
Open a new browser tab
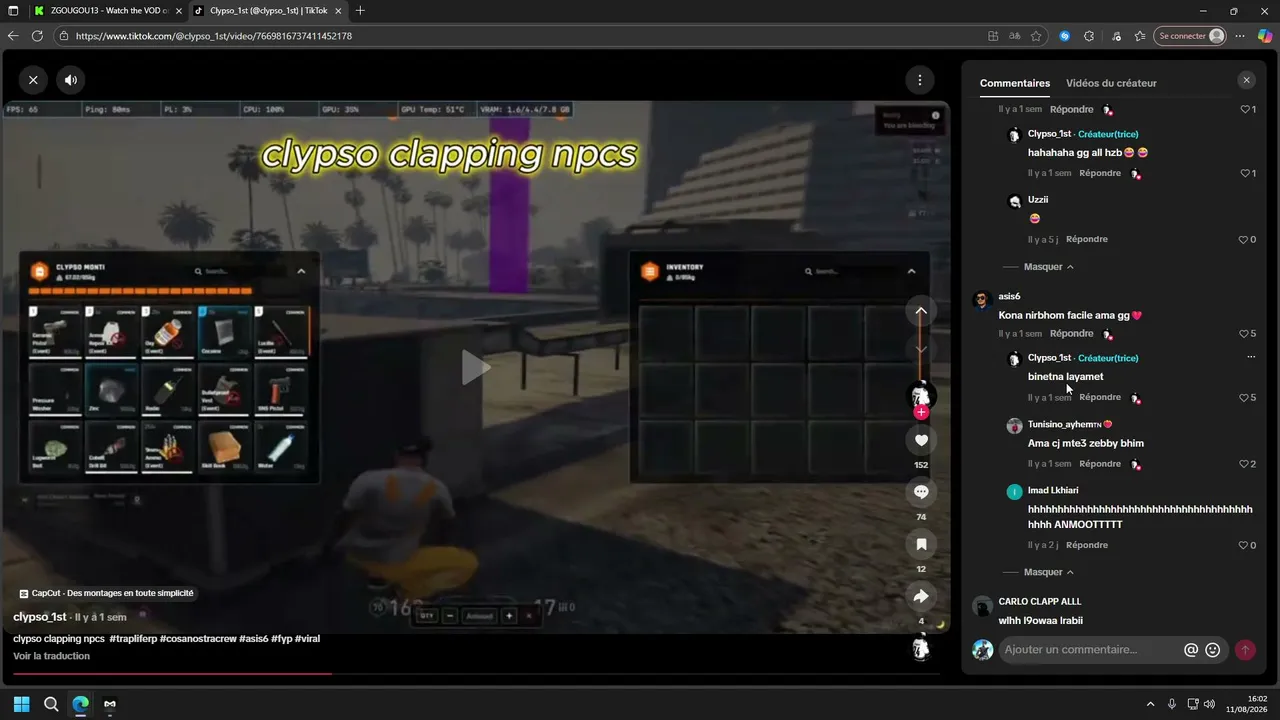(360, 11)
